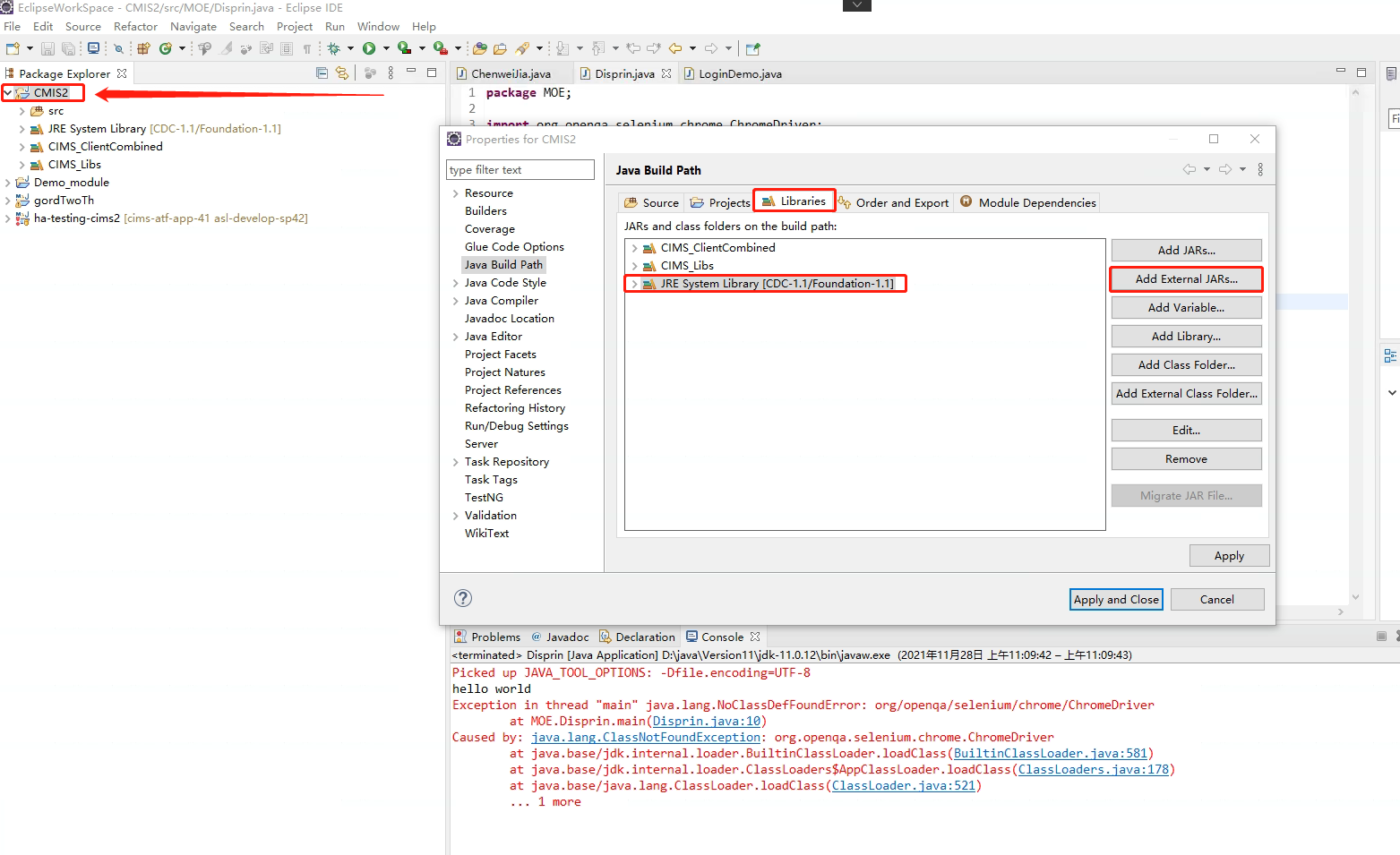This screenshot has width=1400, height=855.
Task: Open the Disprin.java:10 stack trace link
Action: click(x=707, y=722)
